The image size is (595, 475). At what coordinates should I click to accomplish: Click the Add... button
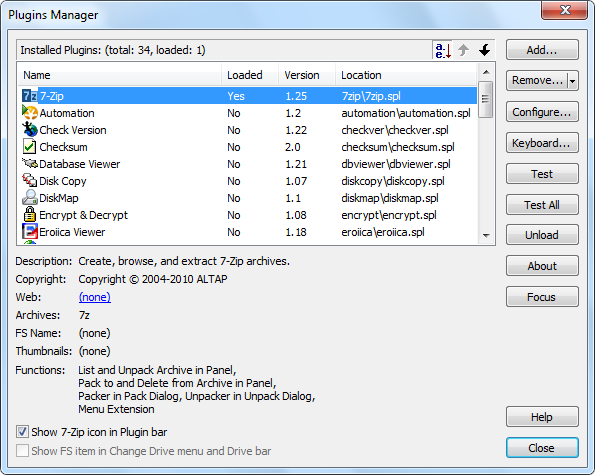[x=542, y=50]
